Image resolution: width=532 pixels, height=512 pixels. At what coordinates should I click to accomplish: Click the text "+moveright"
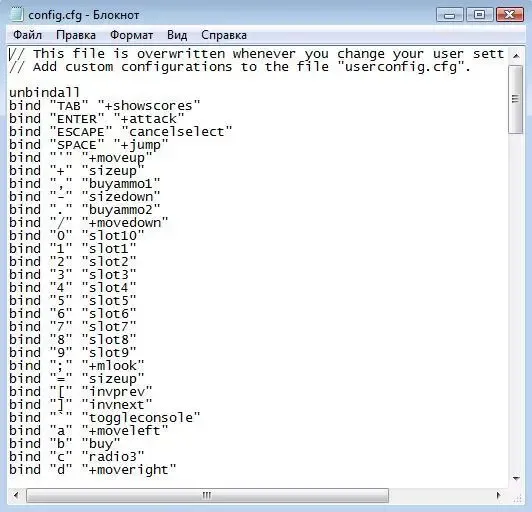pos(129,470)
